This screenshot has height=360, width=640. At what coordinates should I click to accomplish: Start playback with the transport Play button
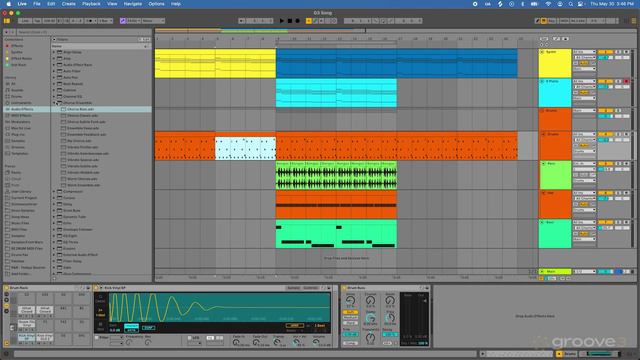(x=282, y=21)
